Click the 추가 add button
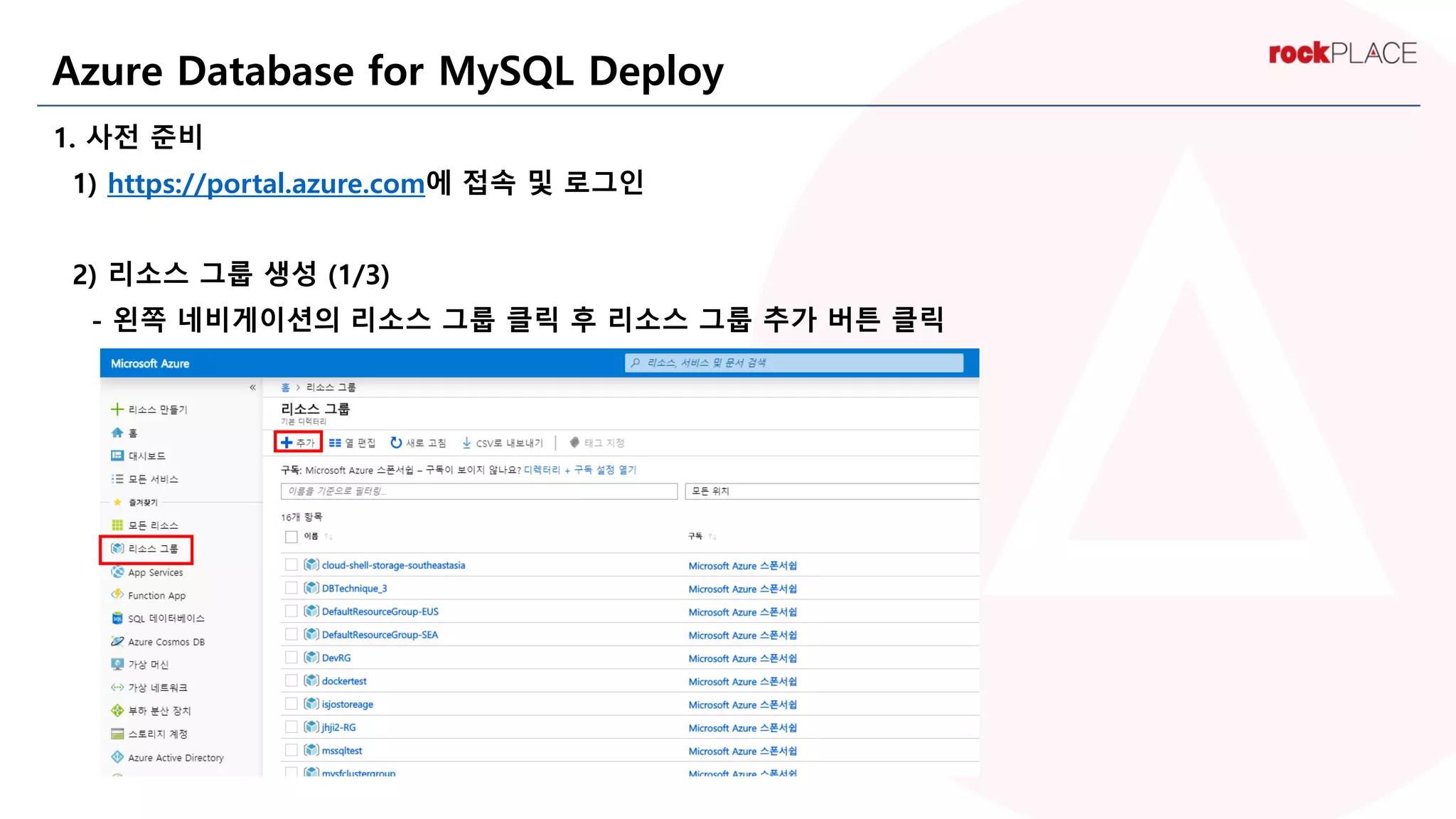The image size is (1456, 819). point(298,442)
